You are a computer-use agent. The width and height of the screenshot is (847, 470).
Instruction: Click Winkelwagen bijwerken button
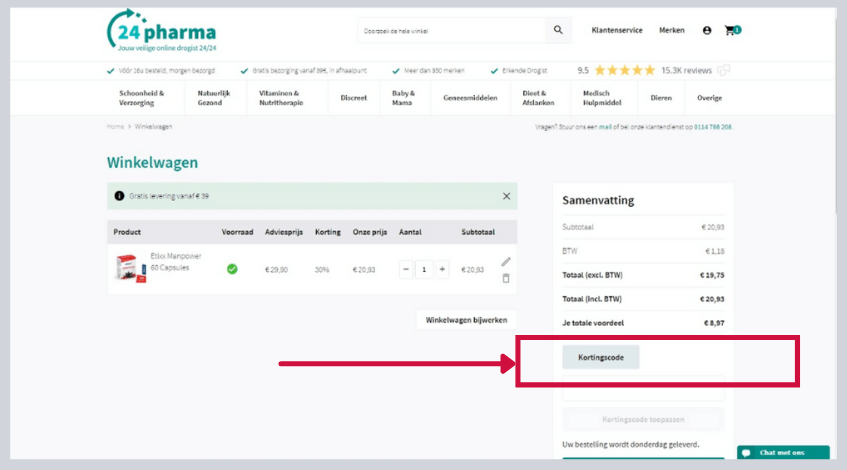[466, 320]
